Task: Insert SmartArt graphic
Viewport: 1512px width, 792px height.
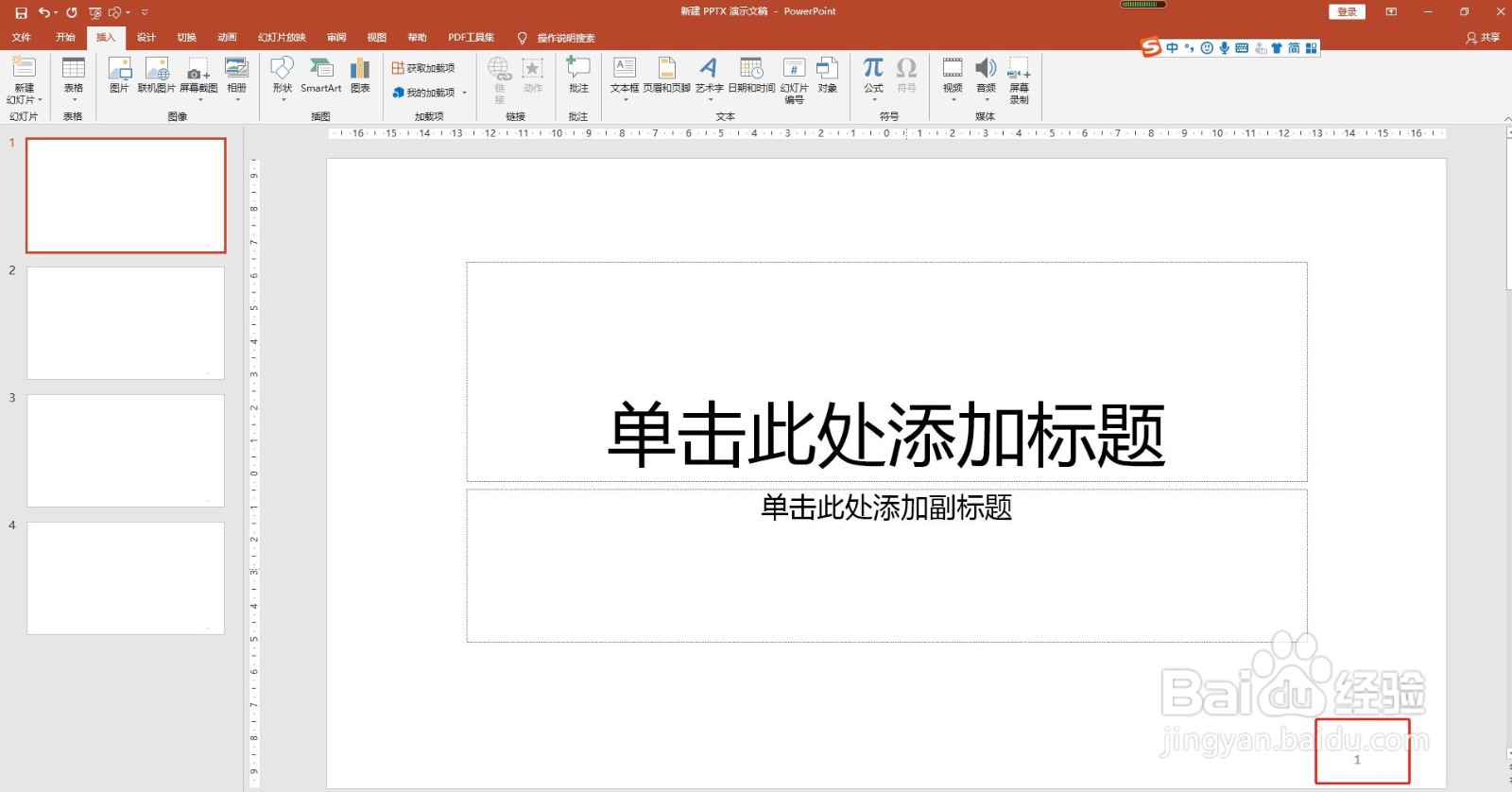Action: [x=321, y=76]
